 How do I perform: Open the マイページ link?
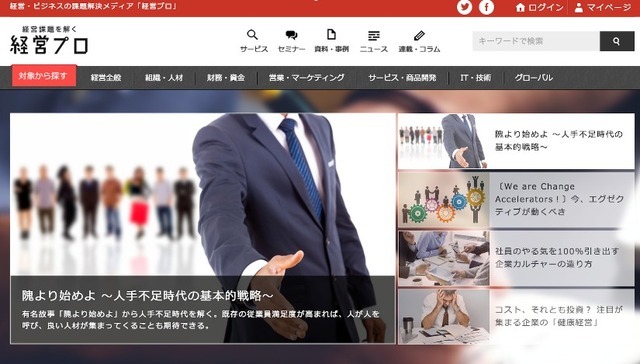click(609, 8)
